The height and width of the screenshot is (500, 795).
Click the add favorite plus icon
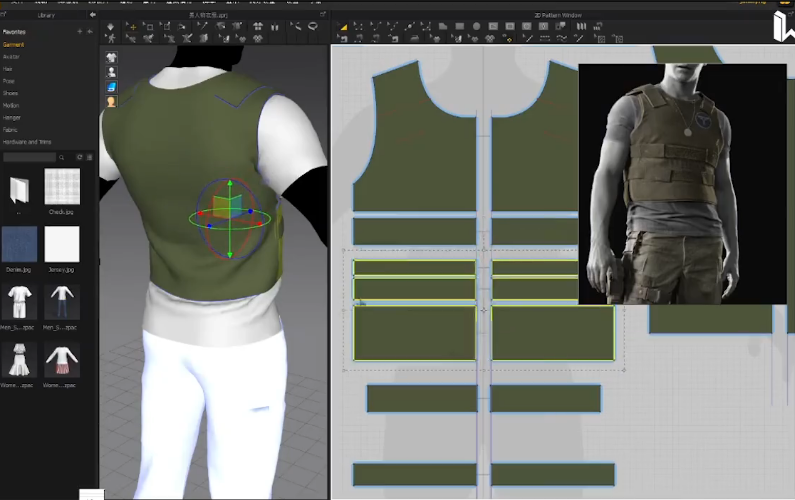tap(80, 32)
